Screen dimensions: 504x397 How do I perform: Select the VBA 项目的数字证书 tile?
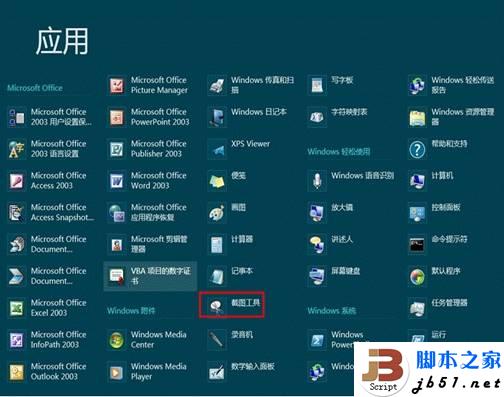(x=150, y=276)
